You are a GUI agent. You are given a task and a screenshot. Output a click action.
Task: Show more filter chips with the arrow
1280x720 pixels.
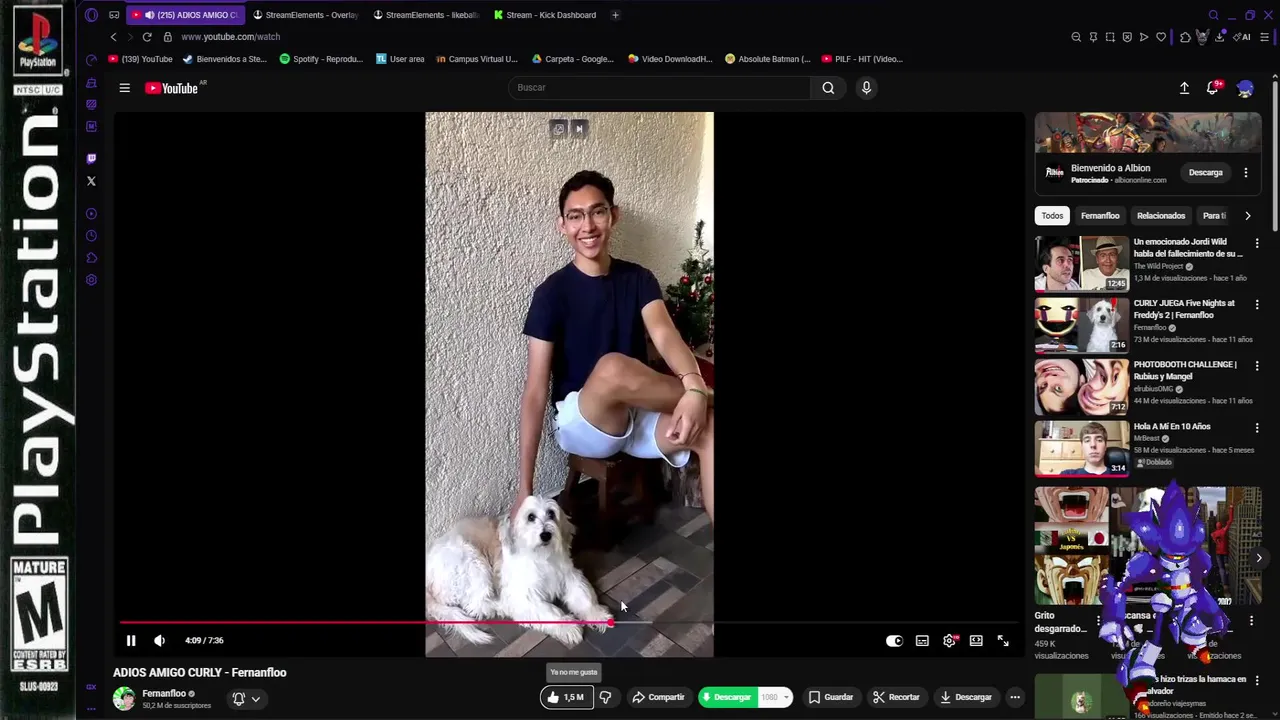pyautogui.click(x=1247, y=216)
